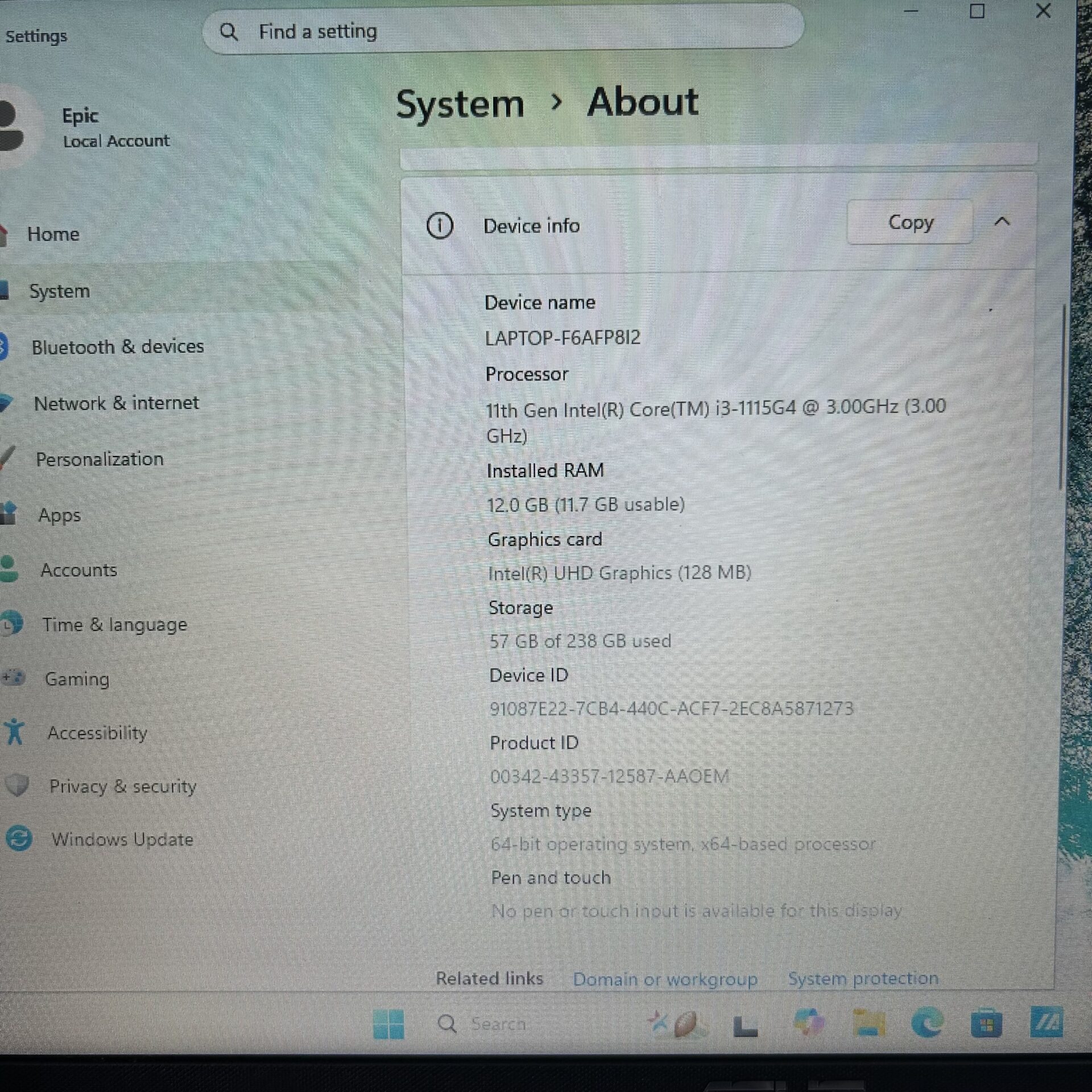Collapse the Device info section
Screen dimensions: 1092x1092
click(x=1002, y=222)
